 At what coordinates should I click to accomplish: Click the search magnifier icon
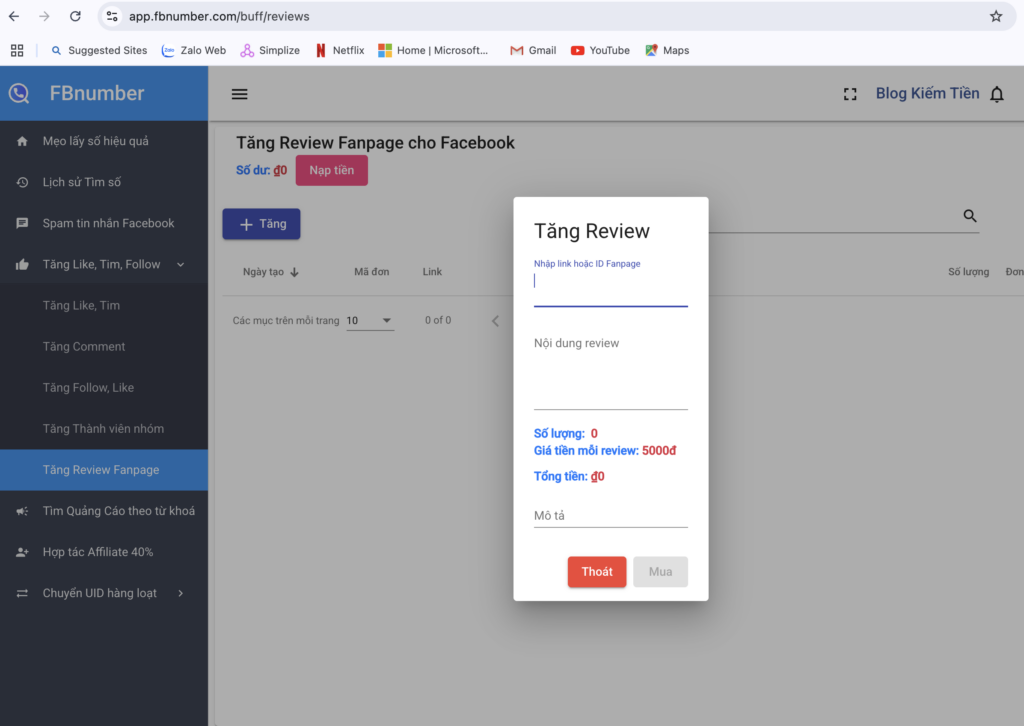969,216
